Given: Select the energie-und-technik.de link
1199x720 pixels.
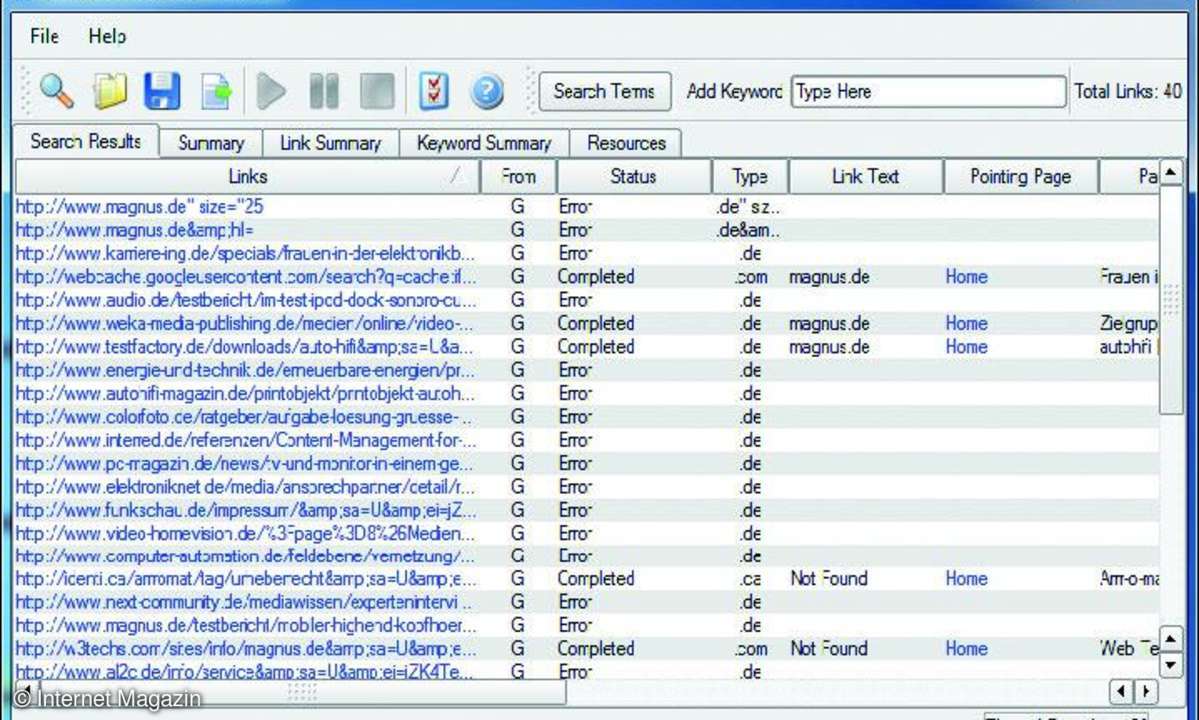Looking at the screenshot, I should pyautogui.click(x=245, y=370).
